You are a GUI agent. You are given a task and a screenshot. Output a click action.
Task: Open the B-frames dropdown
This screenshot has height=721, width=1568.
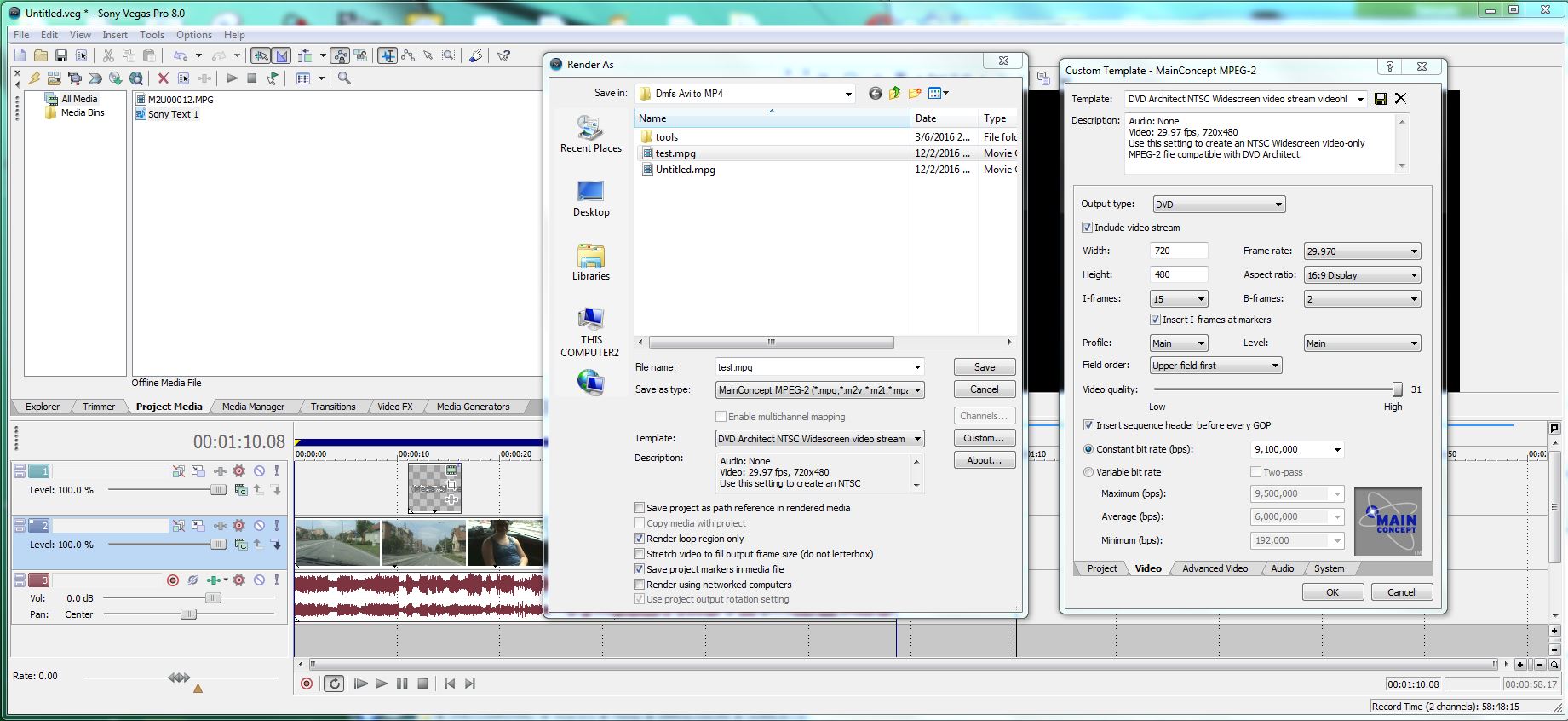click(x=1362, y=299)
